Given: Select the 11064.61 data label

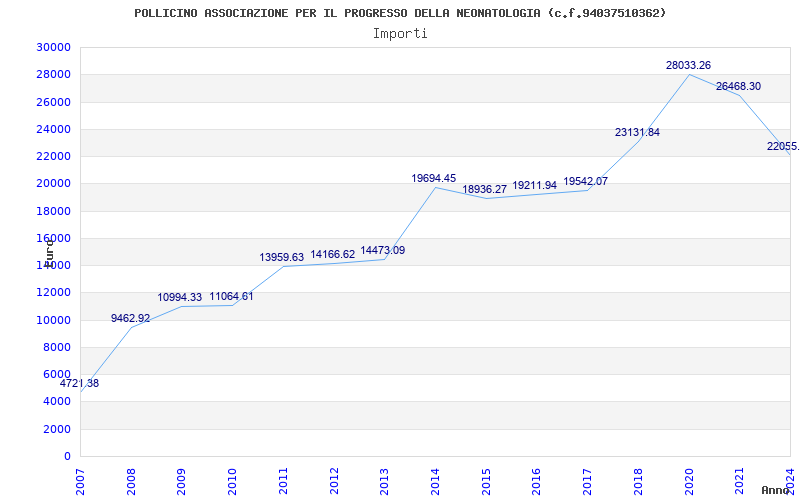Looking at the screenshot, I should pyautogui.click(x=231, y=296).
